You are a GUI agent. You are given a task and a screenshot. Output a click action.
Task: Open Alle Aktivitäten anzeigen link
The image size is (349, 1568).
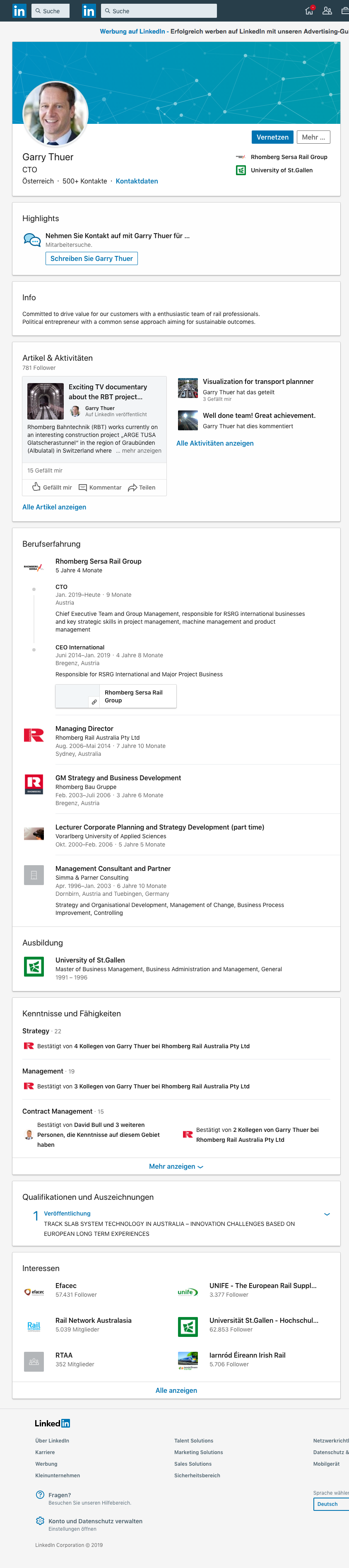coord(215,443)
